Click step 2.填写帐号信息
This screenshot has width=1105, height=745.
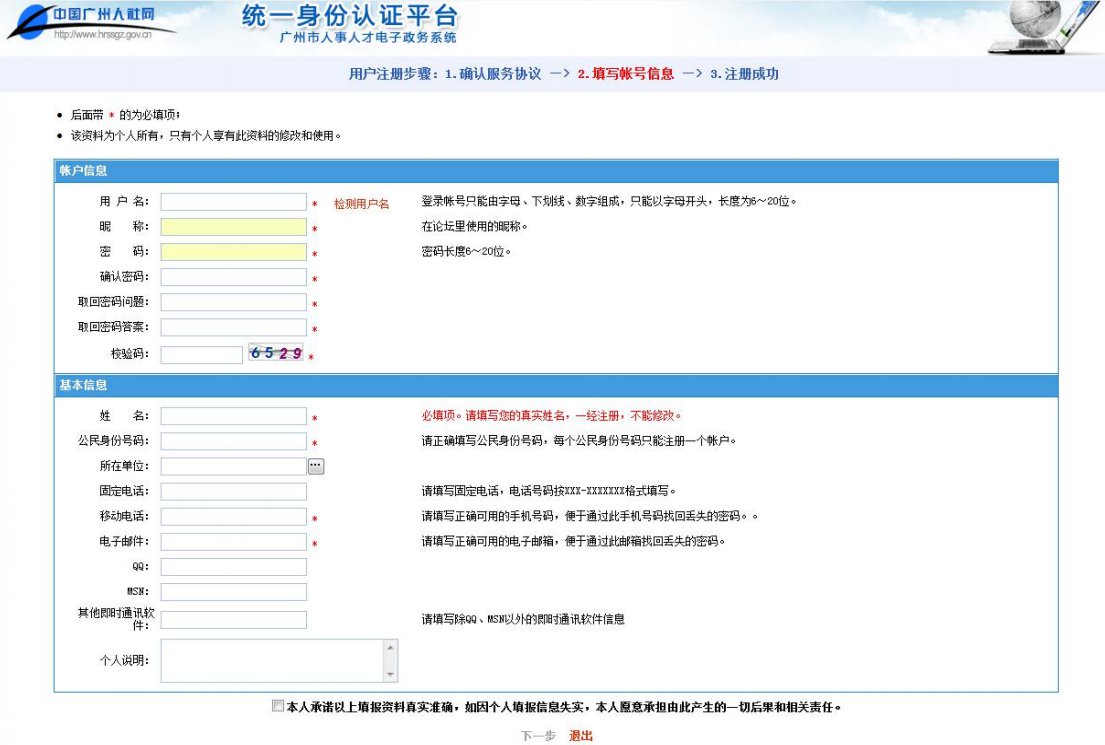pyautogui.click(x=625, y=74)
